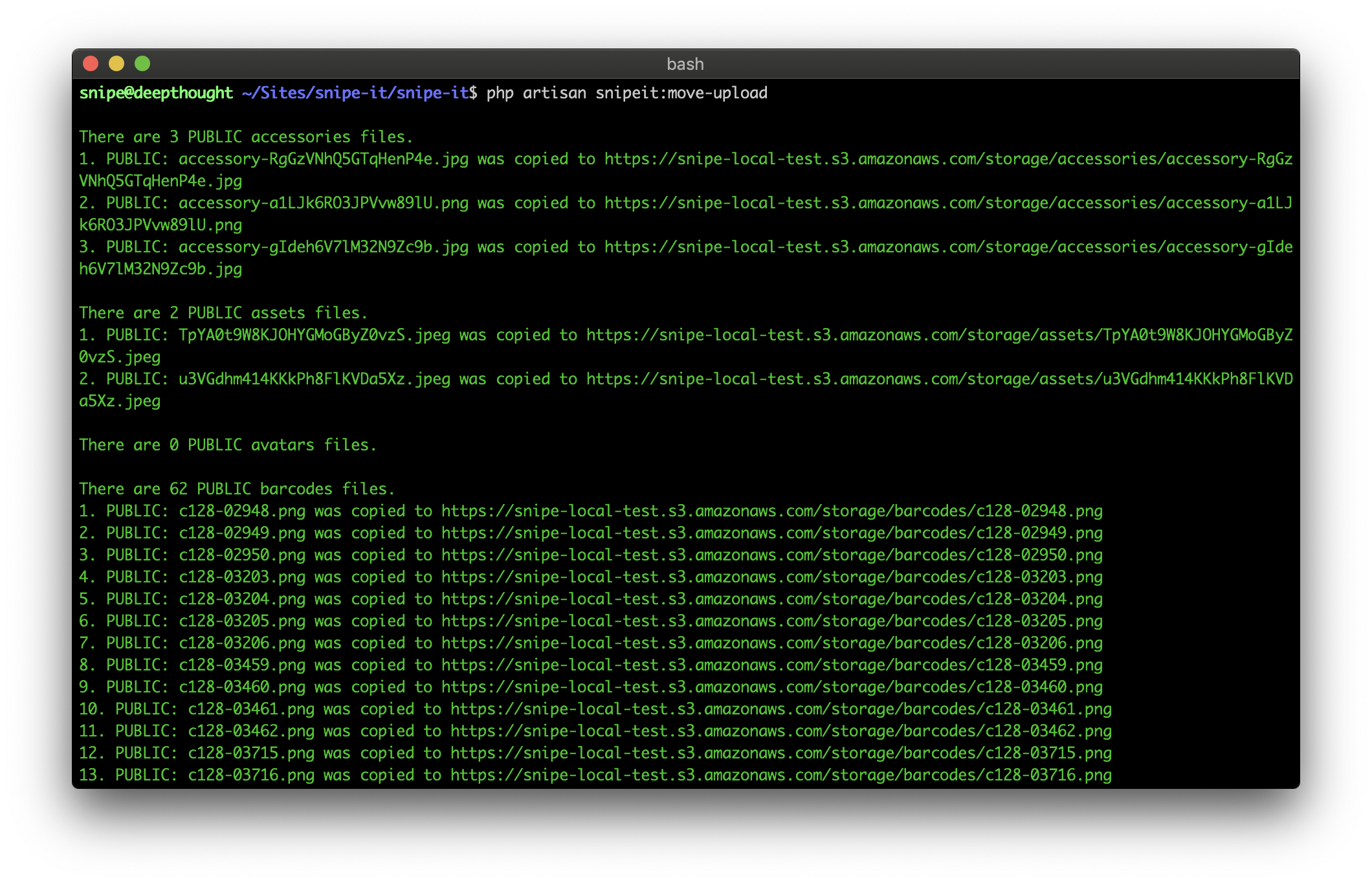Open S3 link for u3VGdhm414KKkPh8FlKVDa5Xz.jpeg asset
Image resolution: width=1372 pixels, height=884 pixels.
click(939, 379)
